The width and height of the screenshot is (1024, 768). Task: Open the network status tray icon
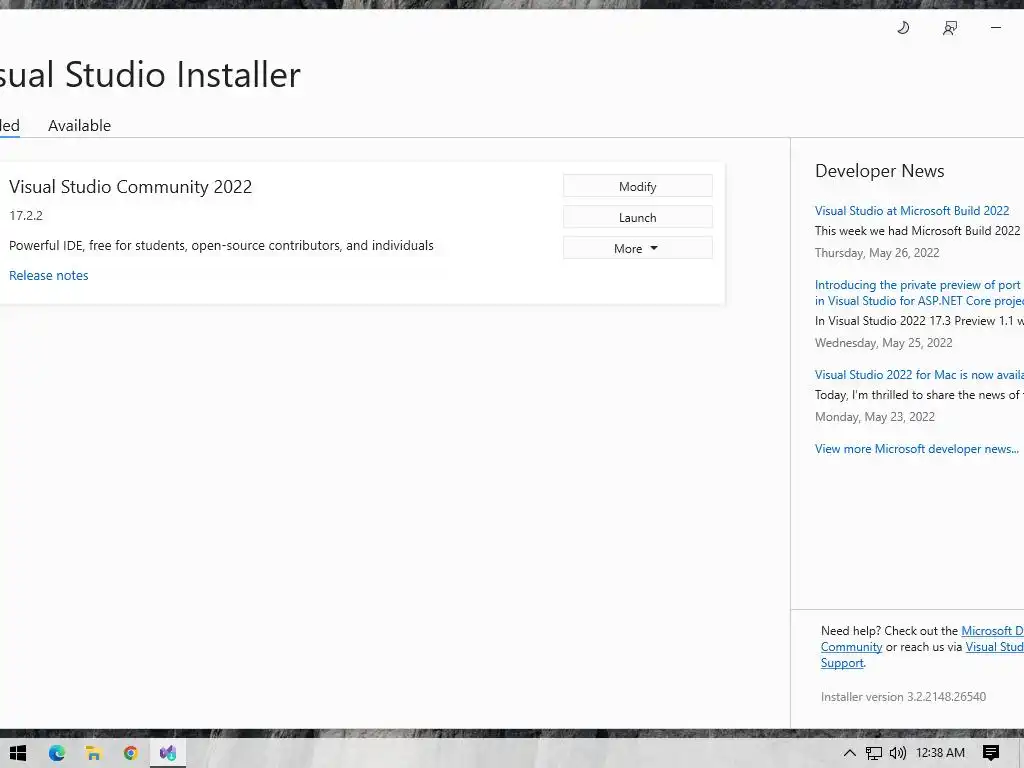tap(873, 753)
